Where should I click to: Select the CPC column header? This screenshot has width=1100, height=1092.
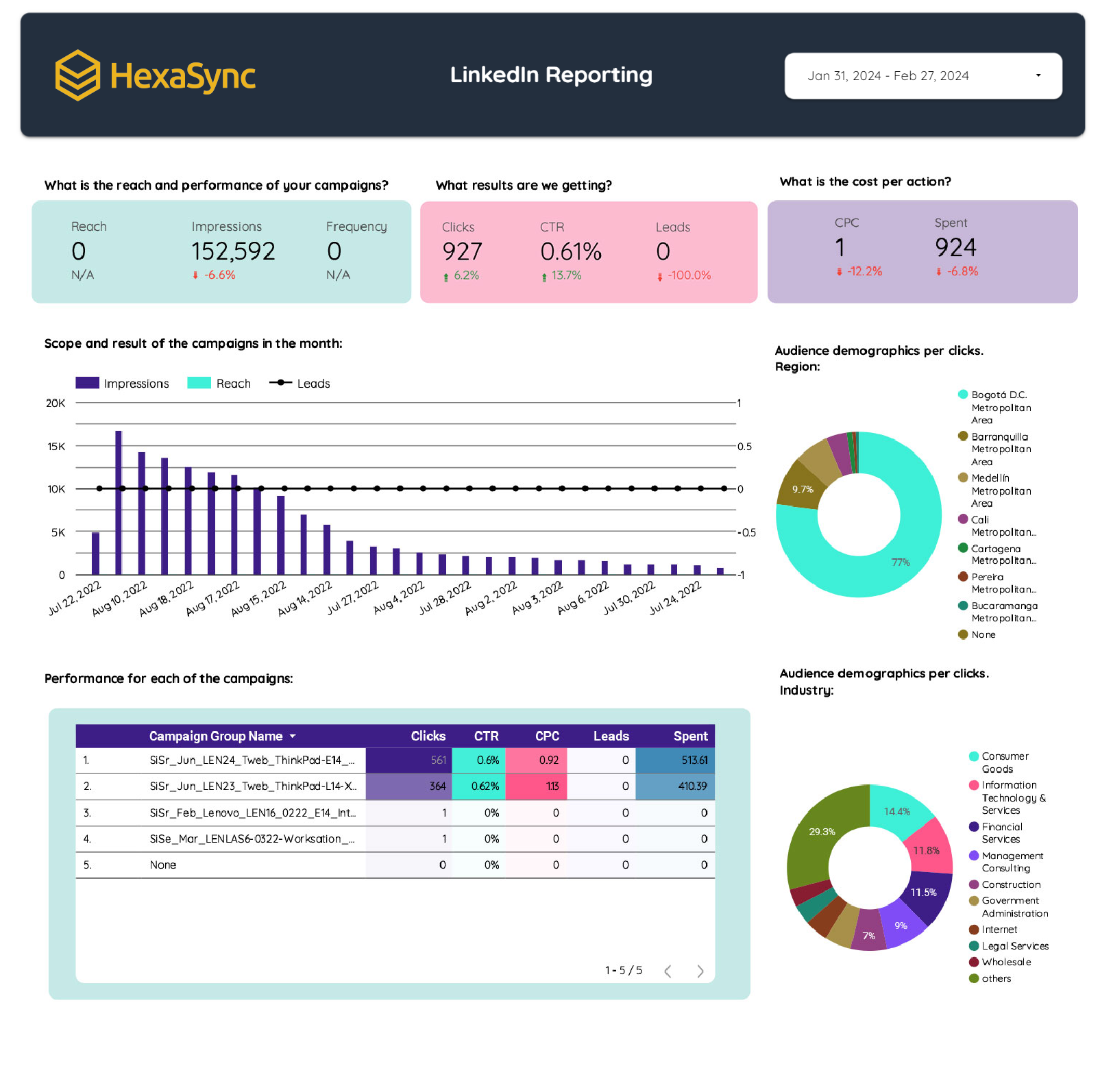(547, 736)
